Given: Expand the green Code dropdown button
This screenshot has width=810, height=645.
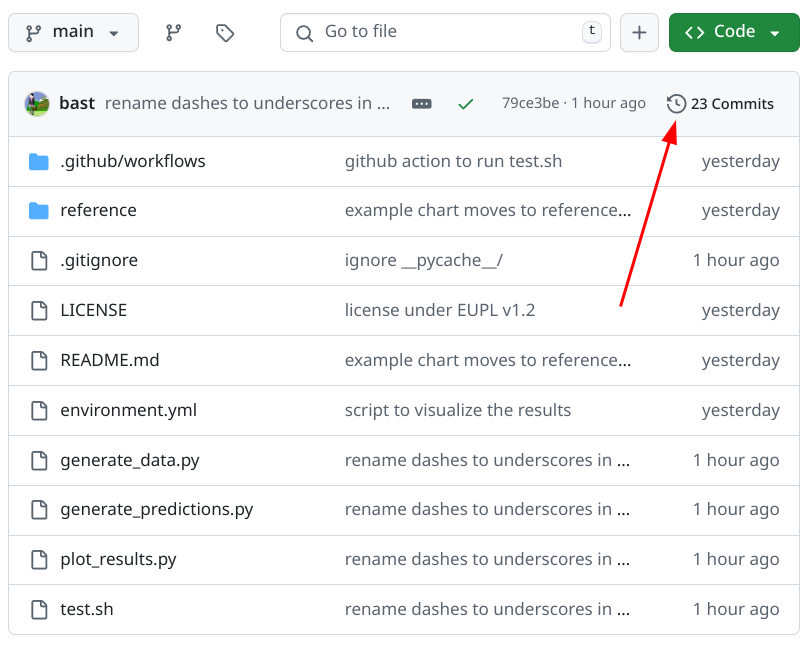Looking at the screenshot, I should point(733,33).
